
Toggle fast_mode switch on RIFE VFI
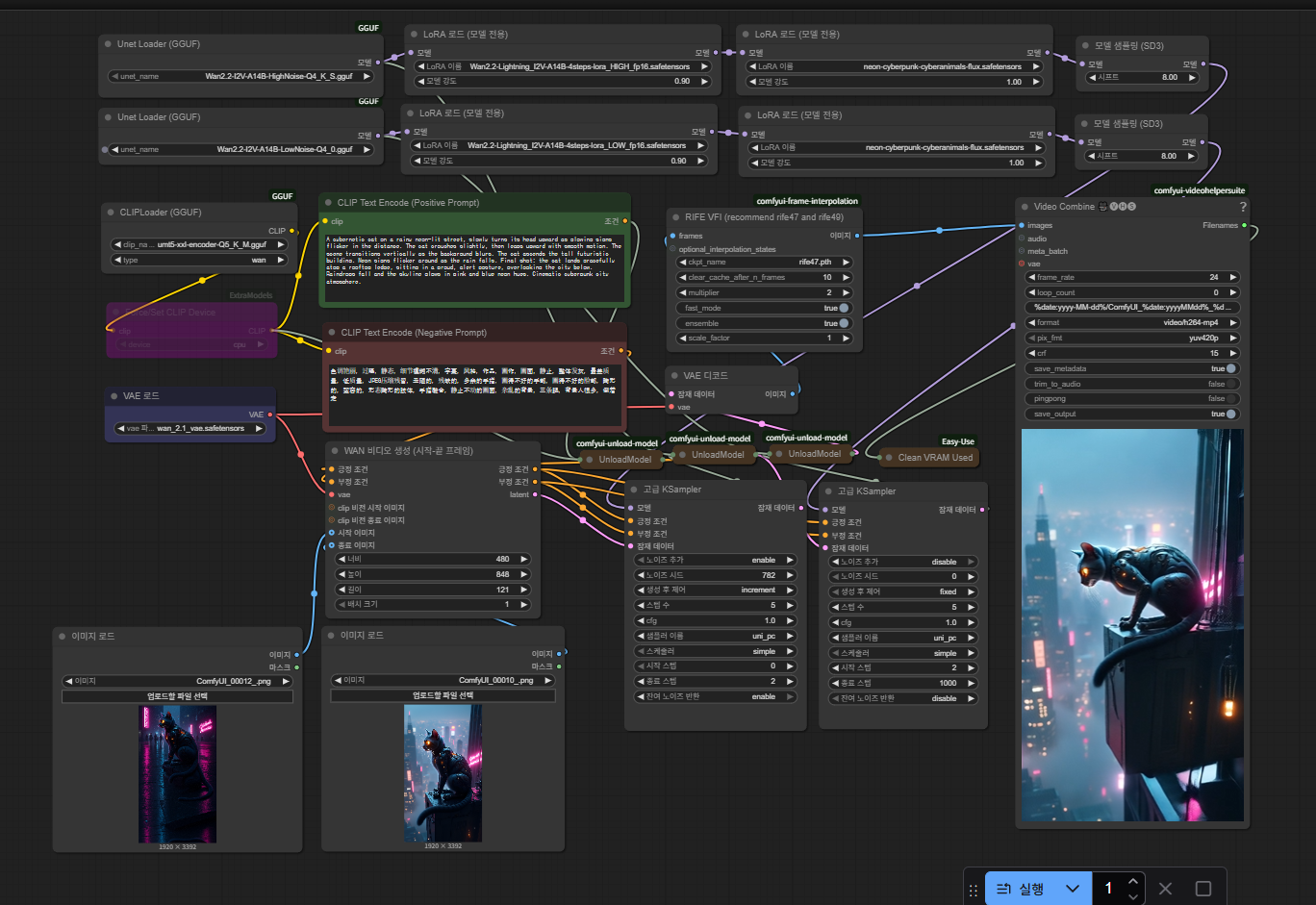pos(844,308)
